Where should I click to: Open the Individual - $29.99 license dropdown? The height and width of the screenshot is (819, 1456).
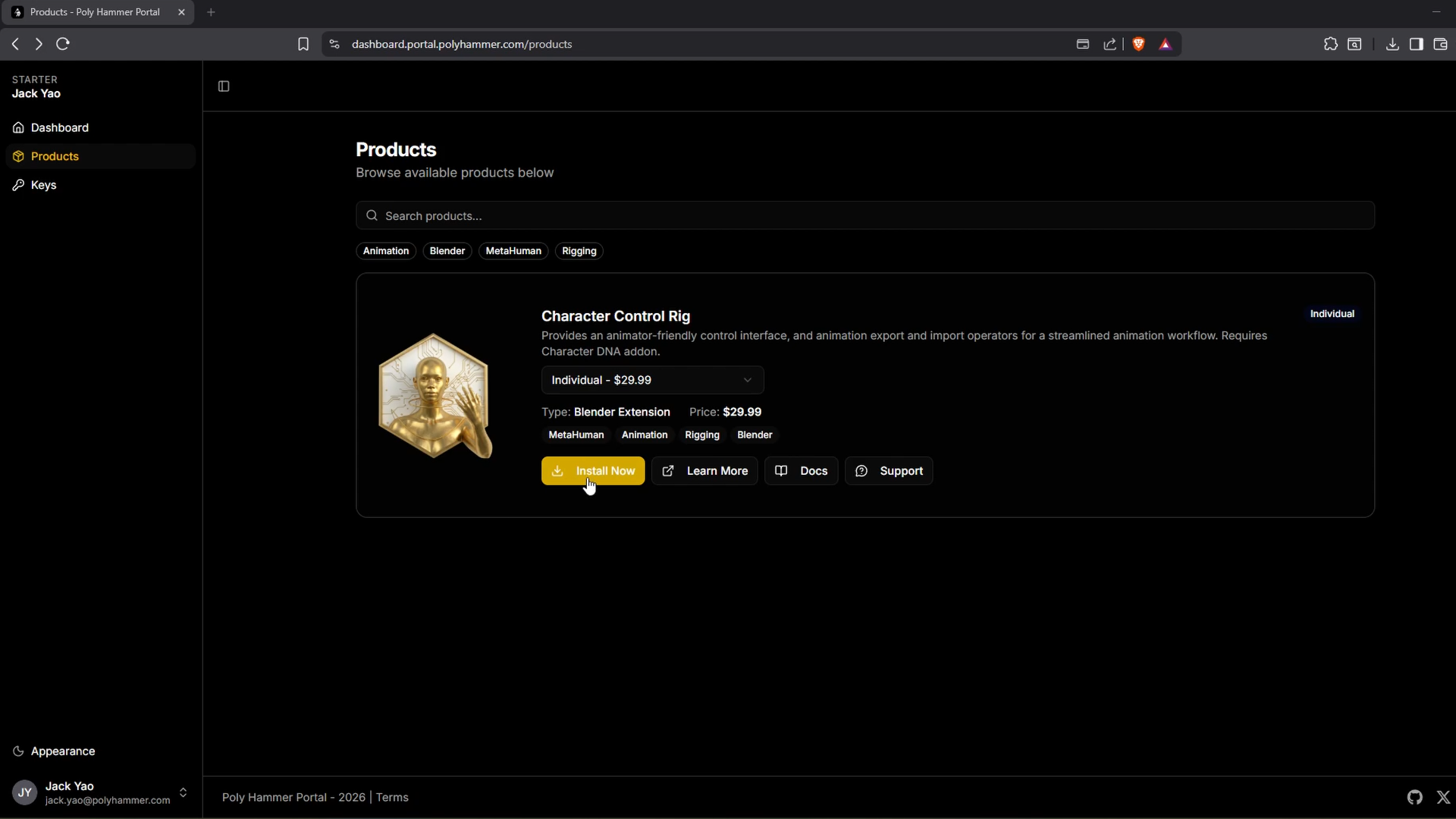pyautogui.click(x=652, y=380)
